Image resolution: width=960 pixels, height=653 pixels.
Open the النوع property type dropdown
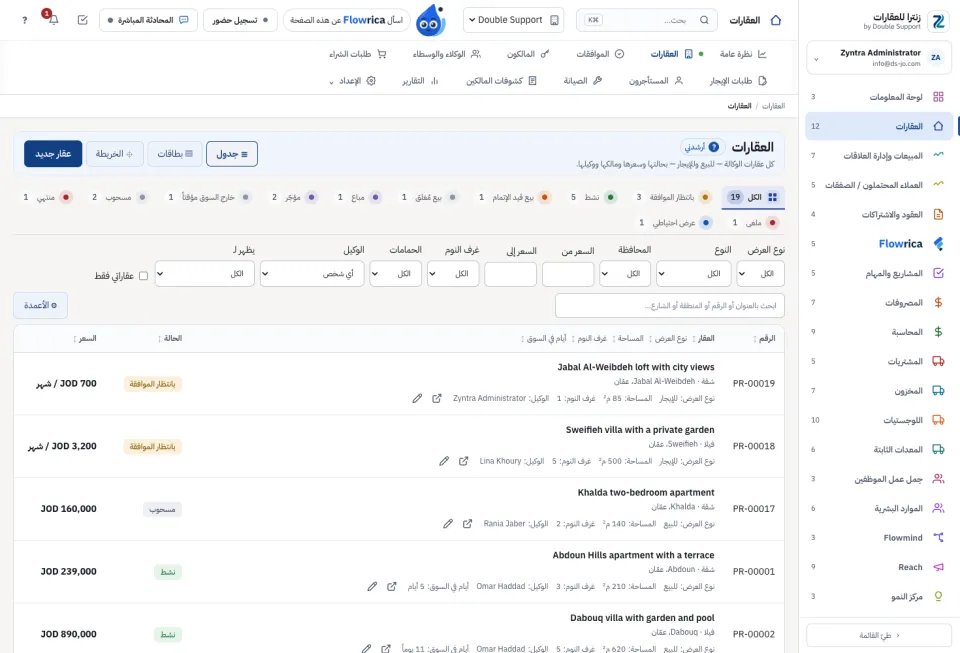694,274
